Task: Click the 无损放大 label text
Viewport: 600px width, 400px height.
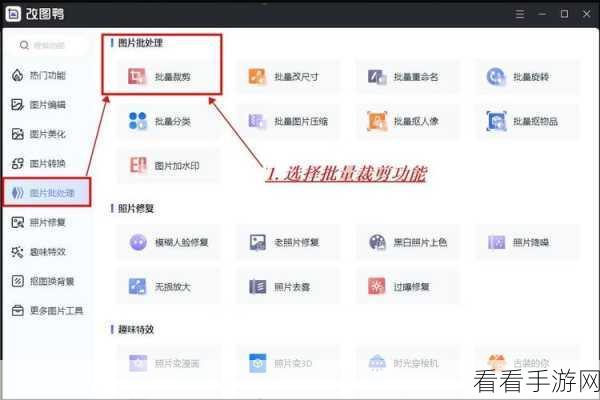Action: coord(173,287)
